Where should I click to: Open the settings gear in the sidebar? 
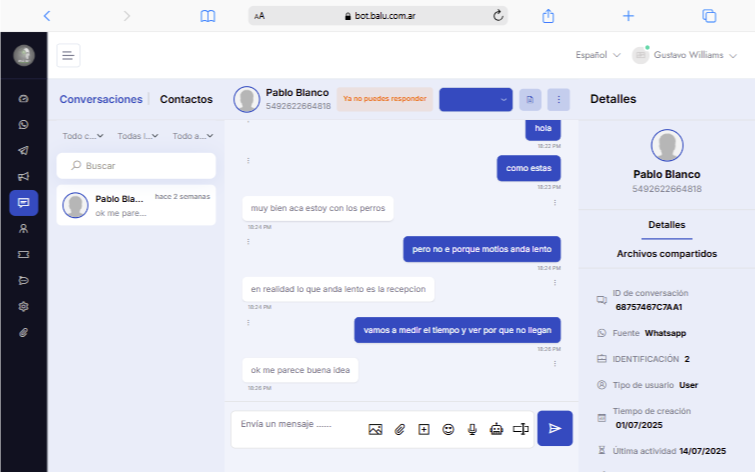pyautogui.click(x=23, y=306)
